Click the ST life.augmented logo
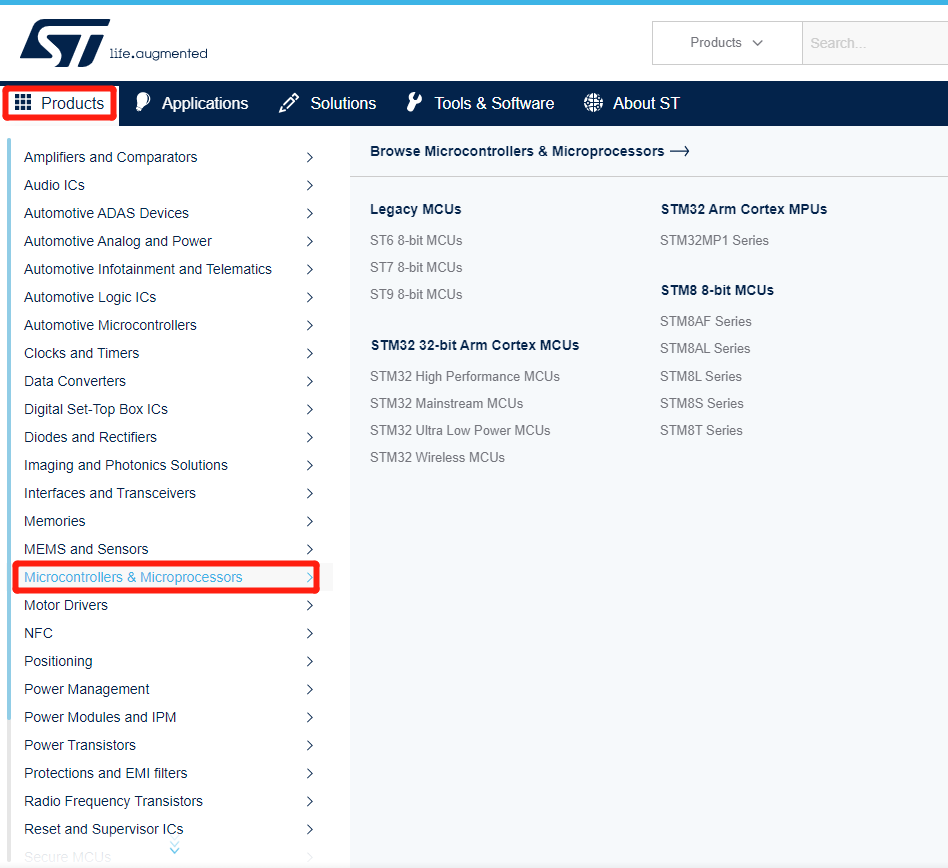Viewport: 948px width, 868px height. point(114,42)
